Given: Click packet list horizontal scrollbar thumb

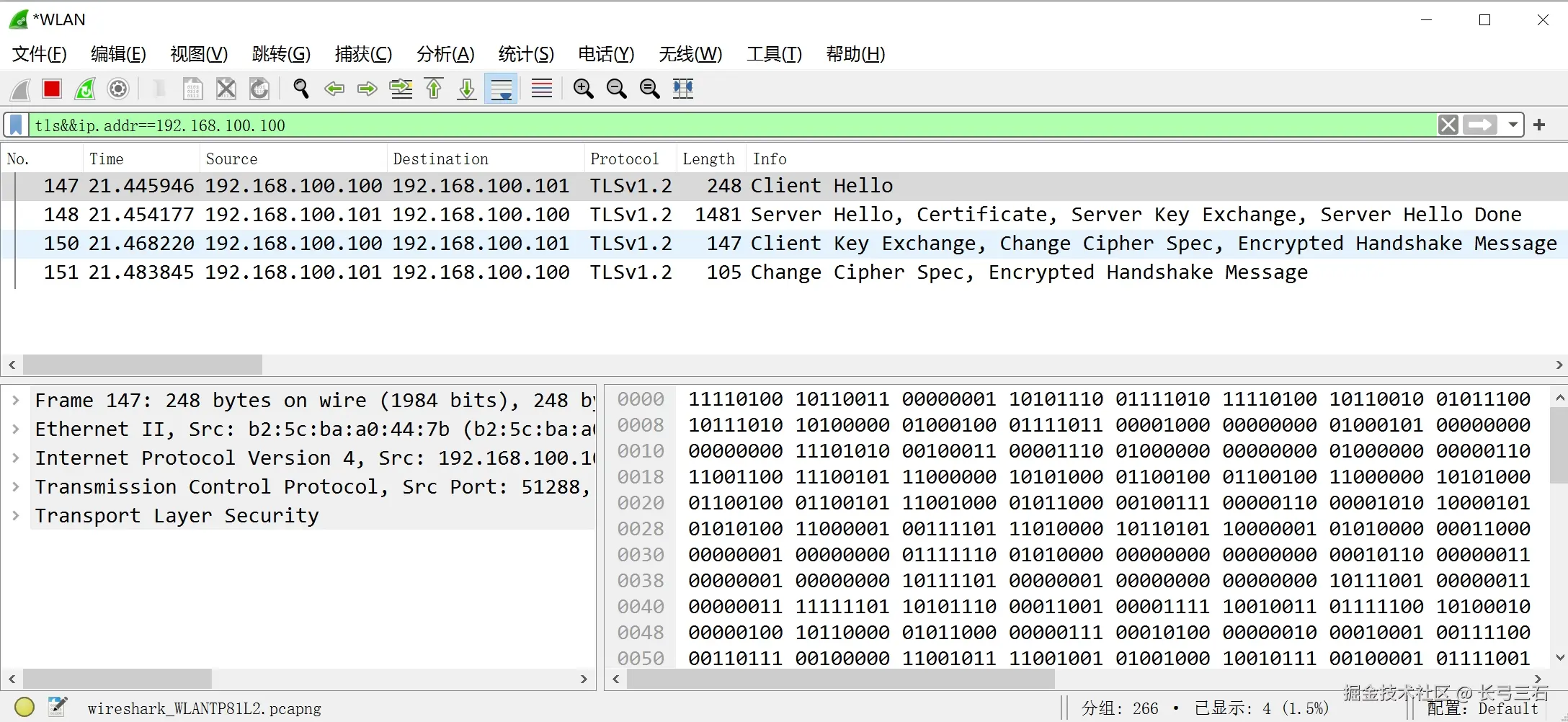Looking at the screenshot, I should [x=143, y=365].
